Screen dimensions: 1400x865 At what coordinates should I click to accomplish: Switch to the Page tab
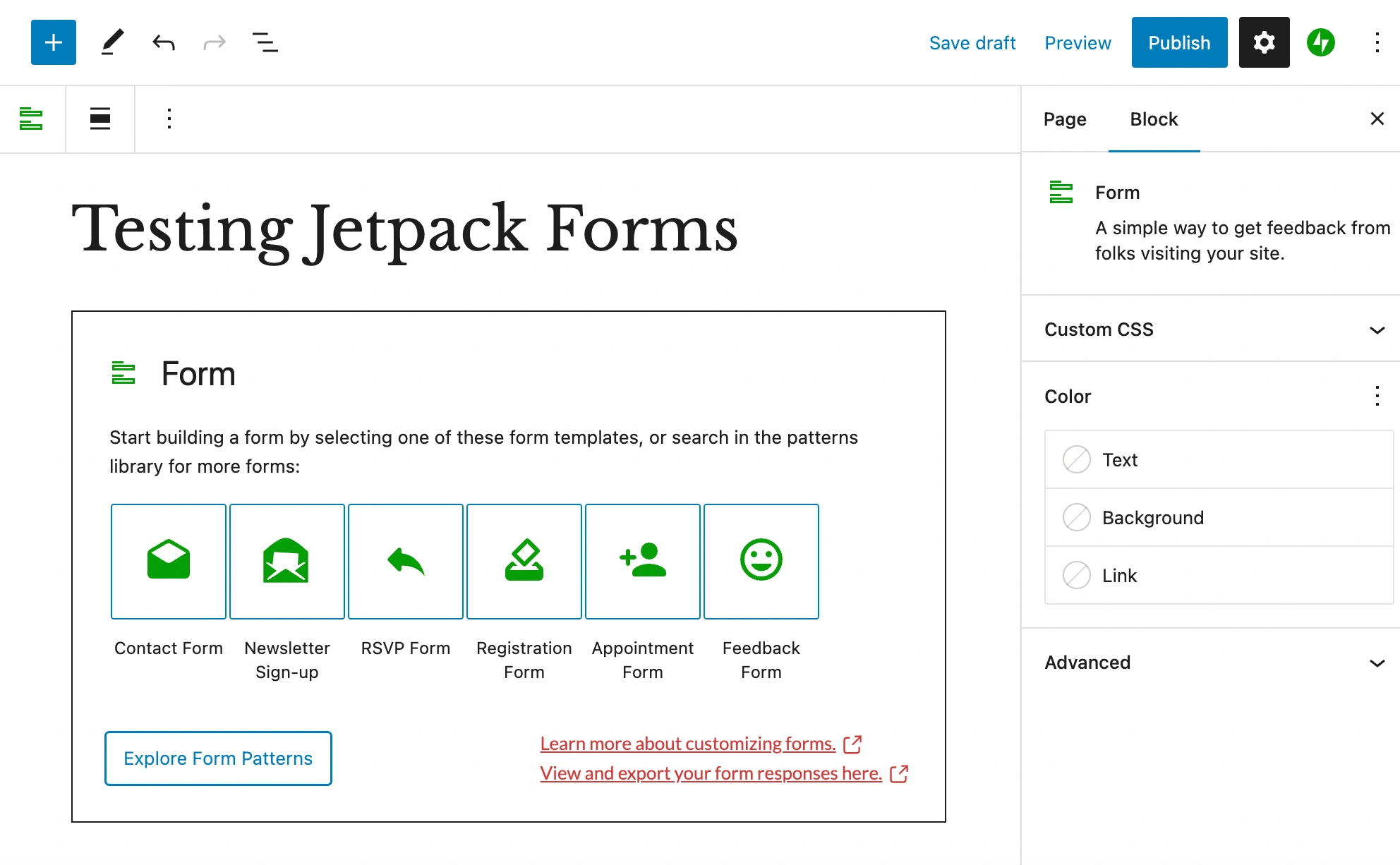pyautogui.click(x=1065, y=119)
